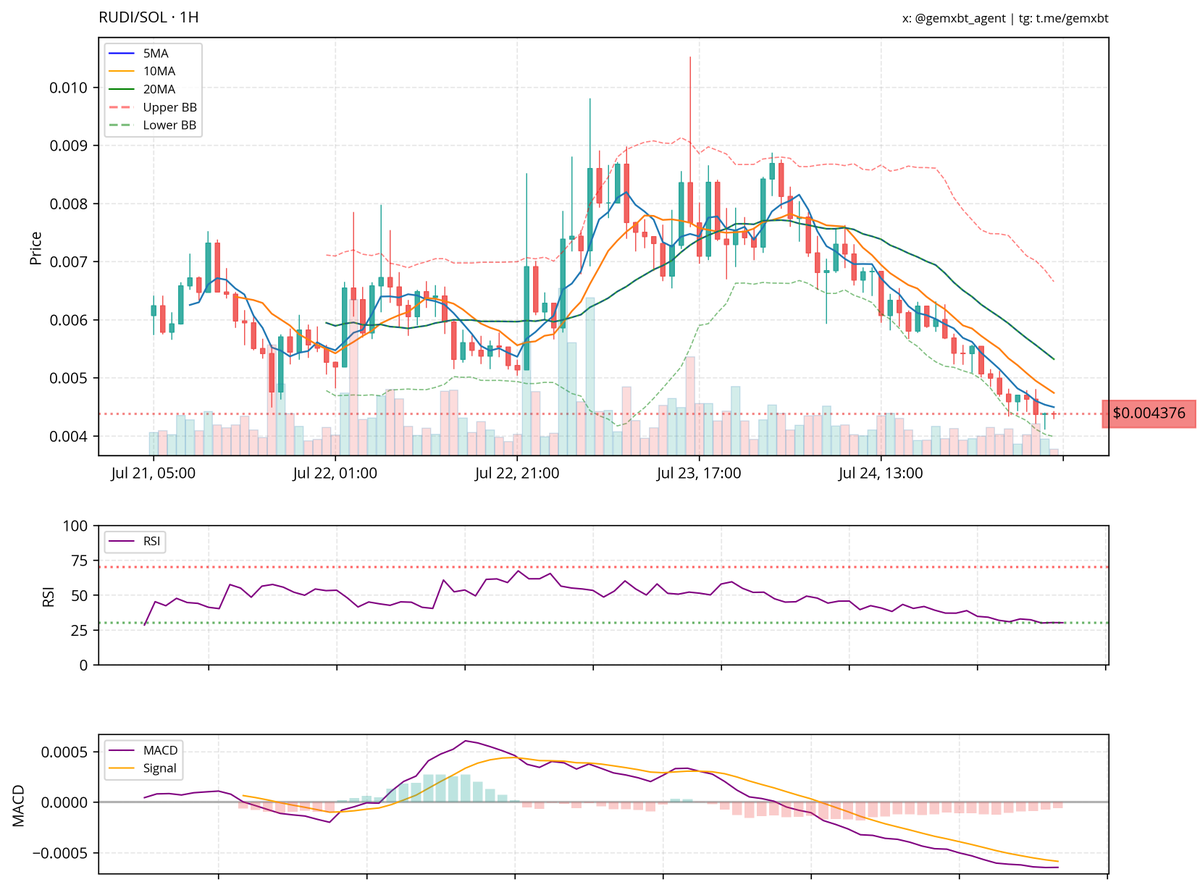Viewport: 1200px width, 890px height.
Task: Click the 0.005 price axis tick
Action: tap(69, 378)
